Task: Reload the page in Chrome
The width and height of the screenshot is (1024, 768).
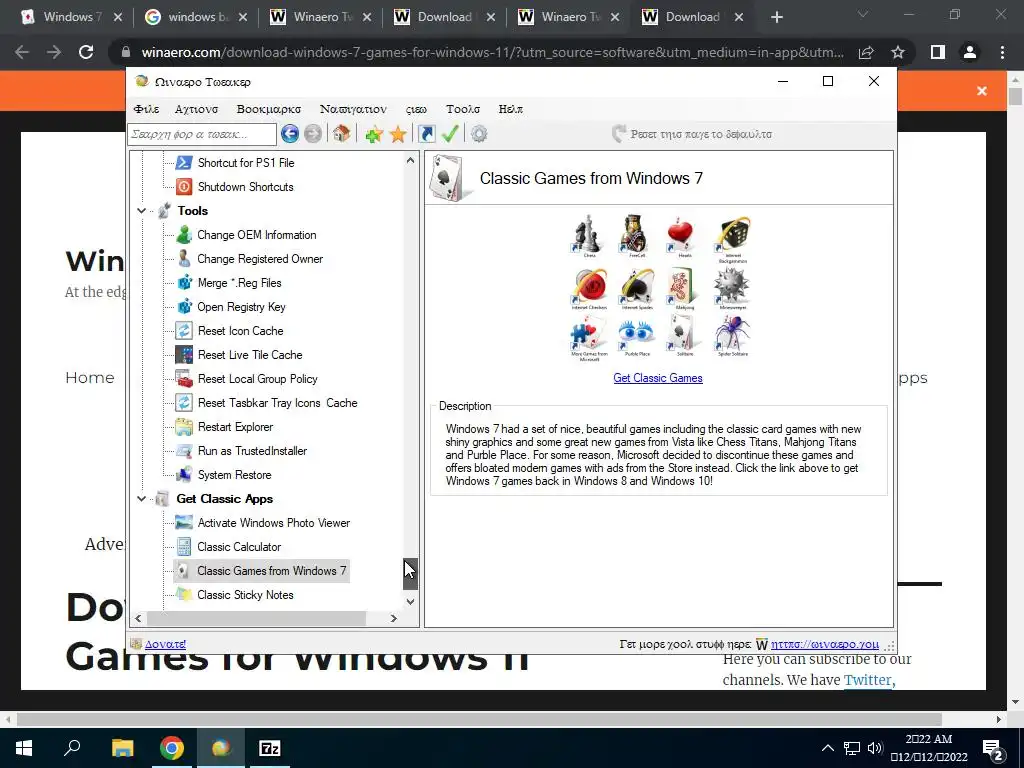Action: click(x=86, y=52)
